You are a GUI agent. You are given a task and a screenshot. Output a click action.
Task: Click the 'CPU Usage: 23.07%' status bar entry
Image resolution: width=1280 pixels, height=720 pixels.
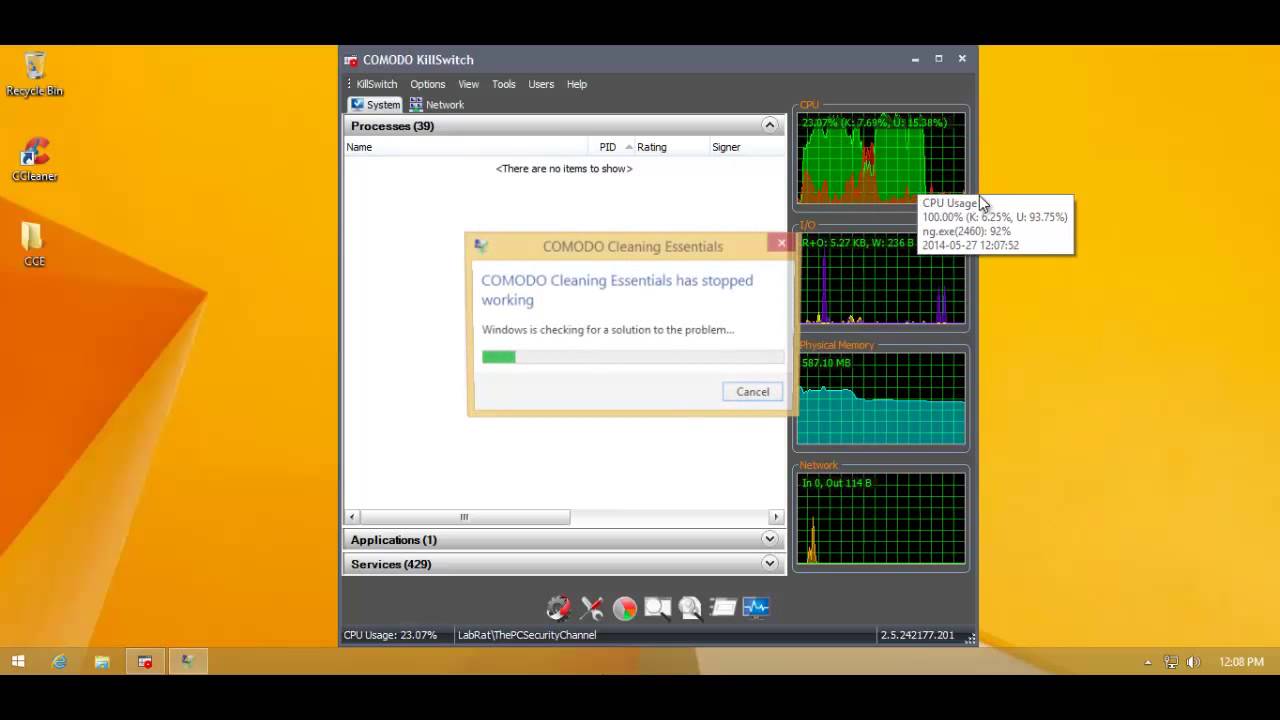tap(391, 635)
